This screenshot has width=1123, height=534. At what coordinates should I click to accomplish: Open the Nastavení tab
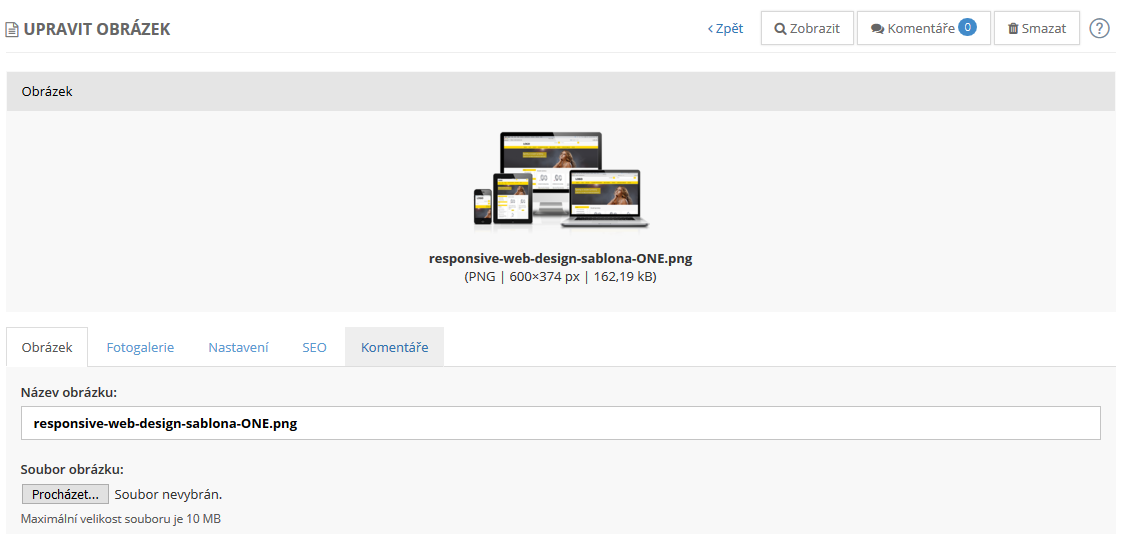point(238,347)
